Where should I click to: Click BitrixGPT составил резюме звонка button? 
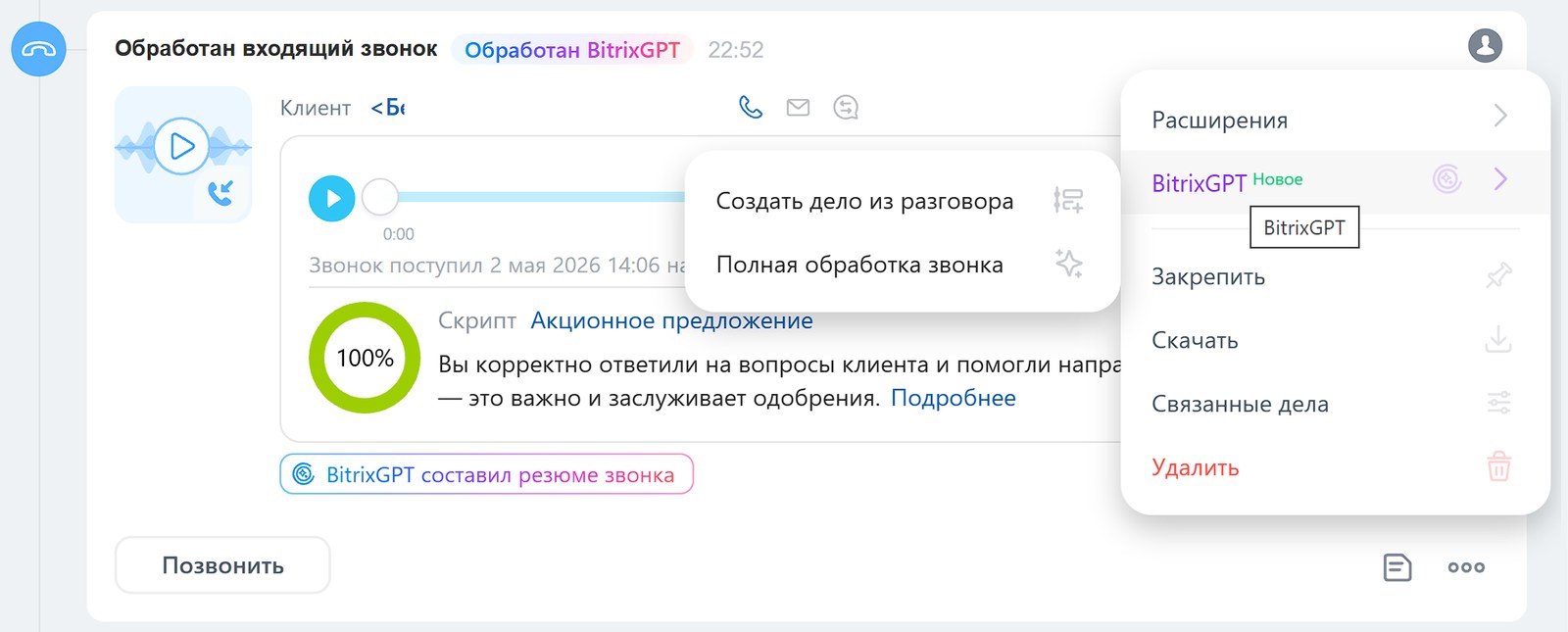486,474
